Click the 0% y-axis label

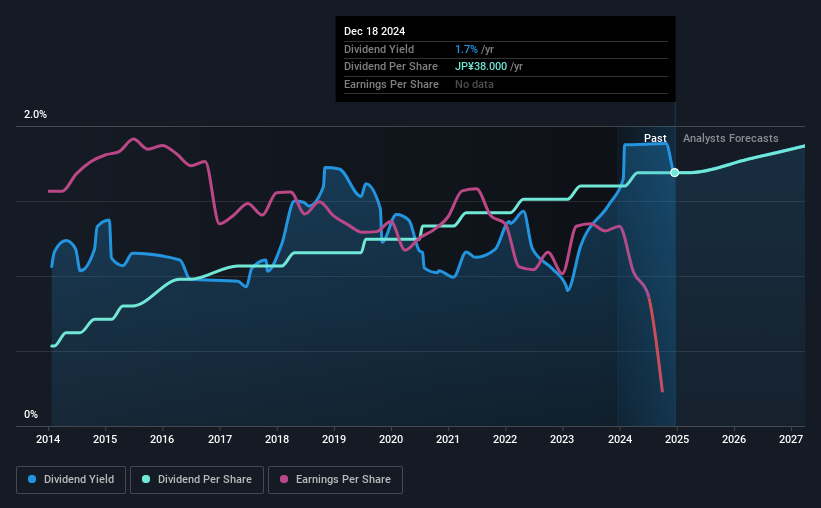(x=31, y=414)
